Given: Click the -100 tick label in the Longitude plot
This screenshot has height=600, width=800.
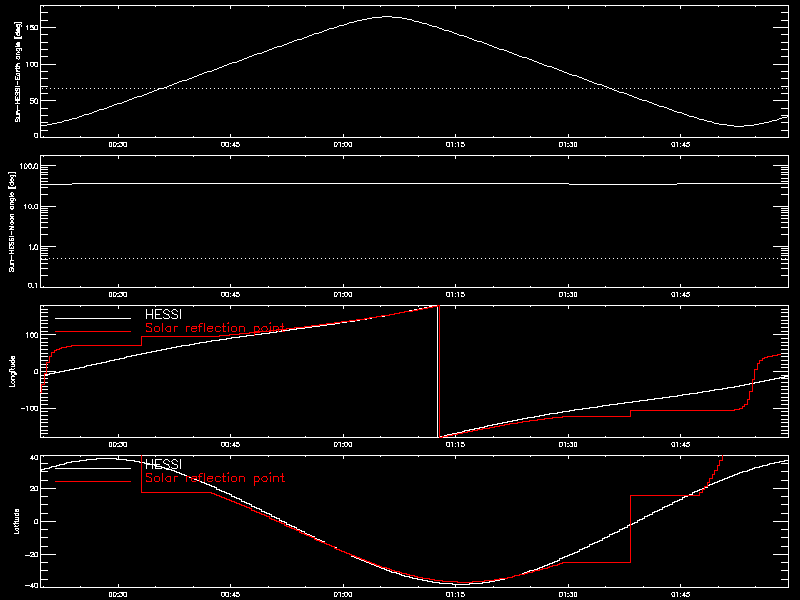Looking at the screenshot, I should pyautogui.click(x=30, y=409).
